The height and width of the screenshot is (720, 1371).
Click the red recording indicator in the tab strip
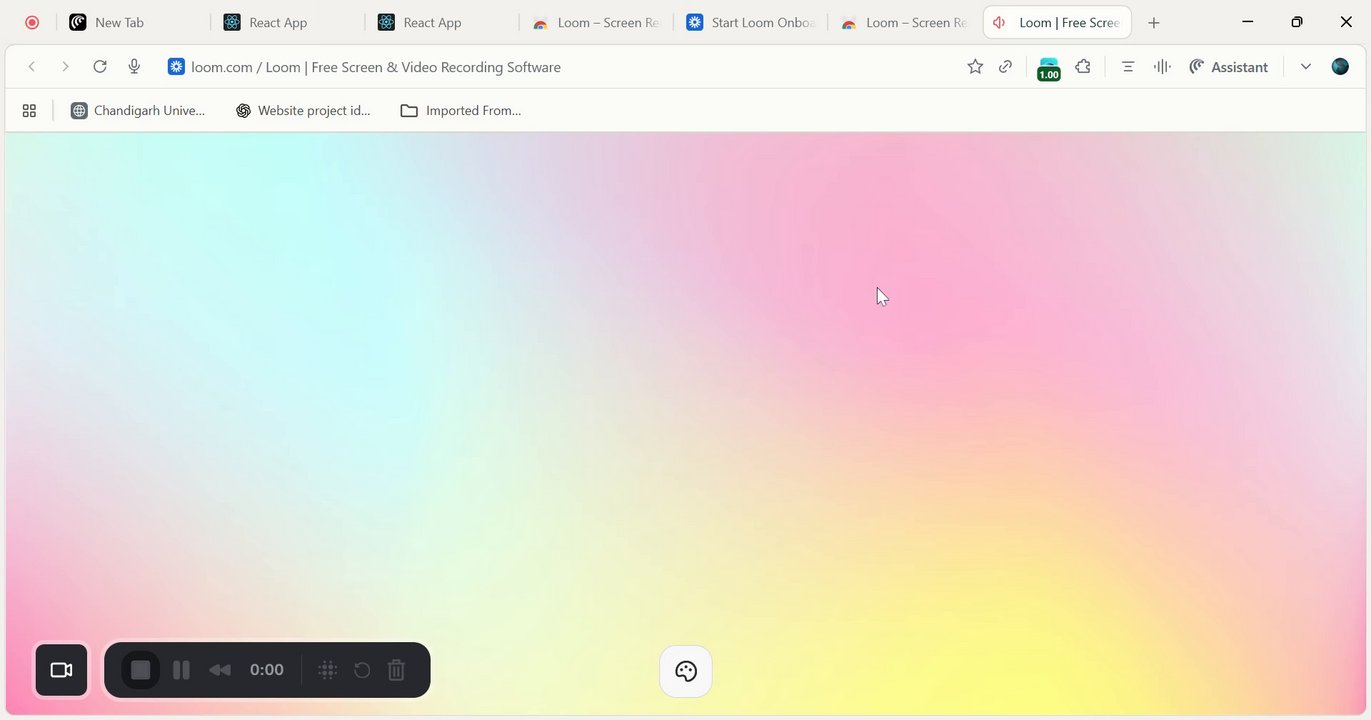tap(32, 22)
